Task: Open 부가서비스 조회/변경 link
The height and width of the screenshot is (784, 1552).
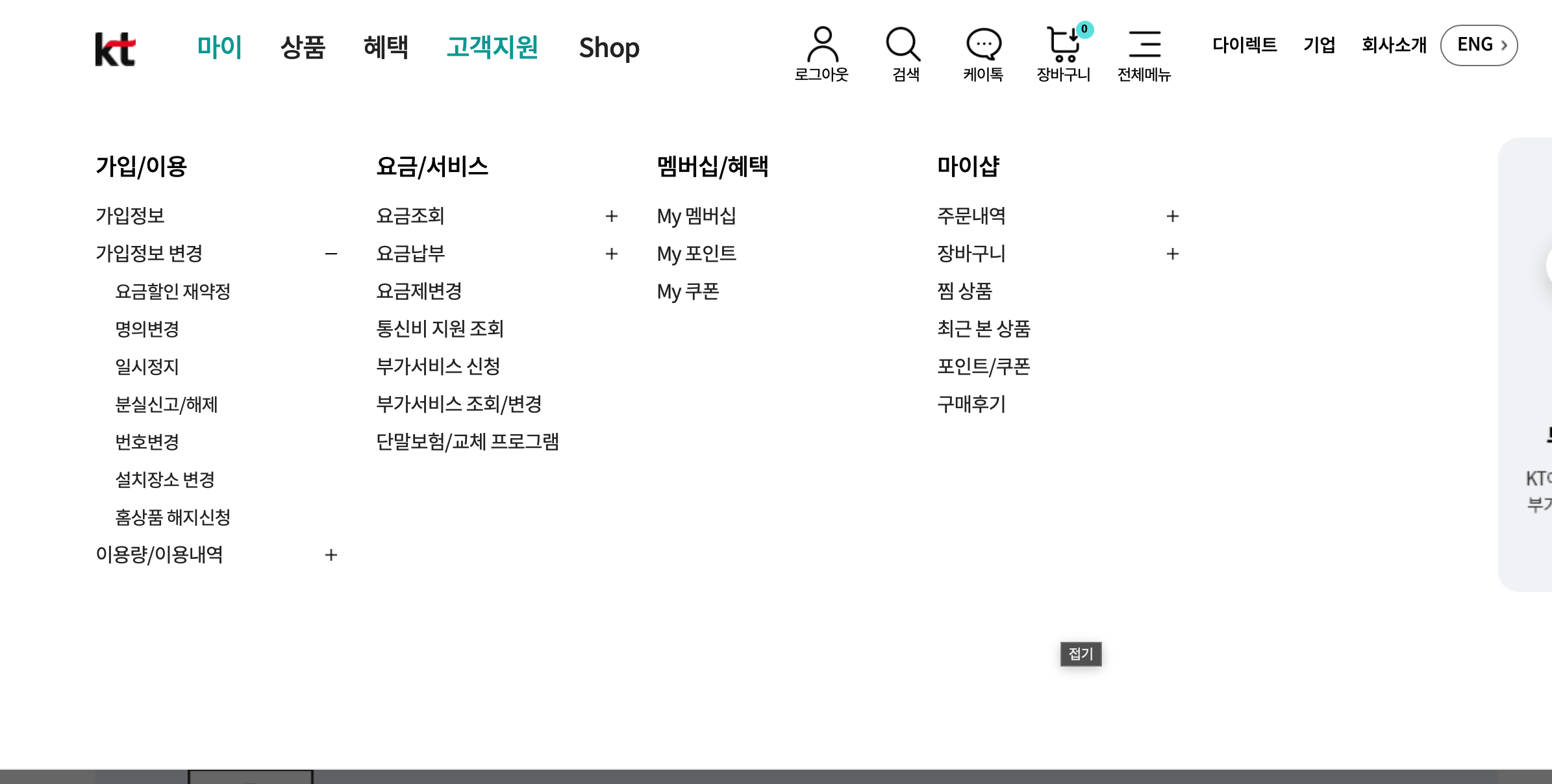Action: tap(459, 404)
